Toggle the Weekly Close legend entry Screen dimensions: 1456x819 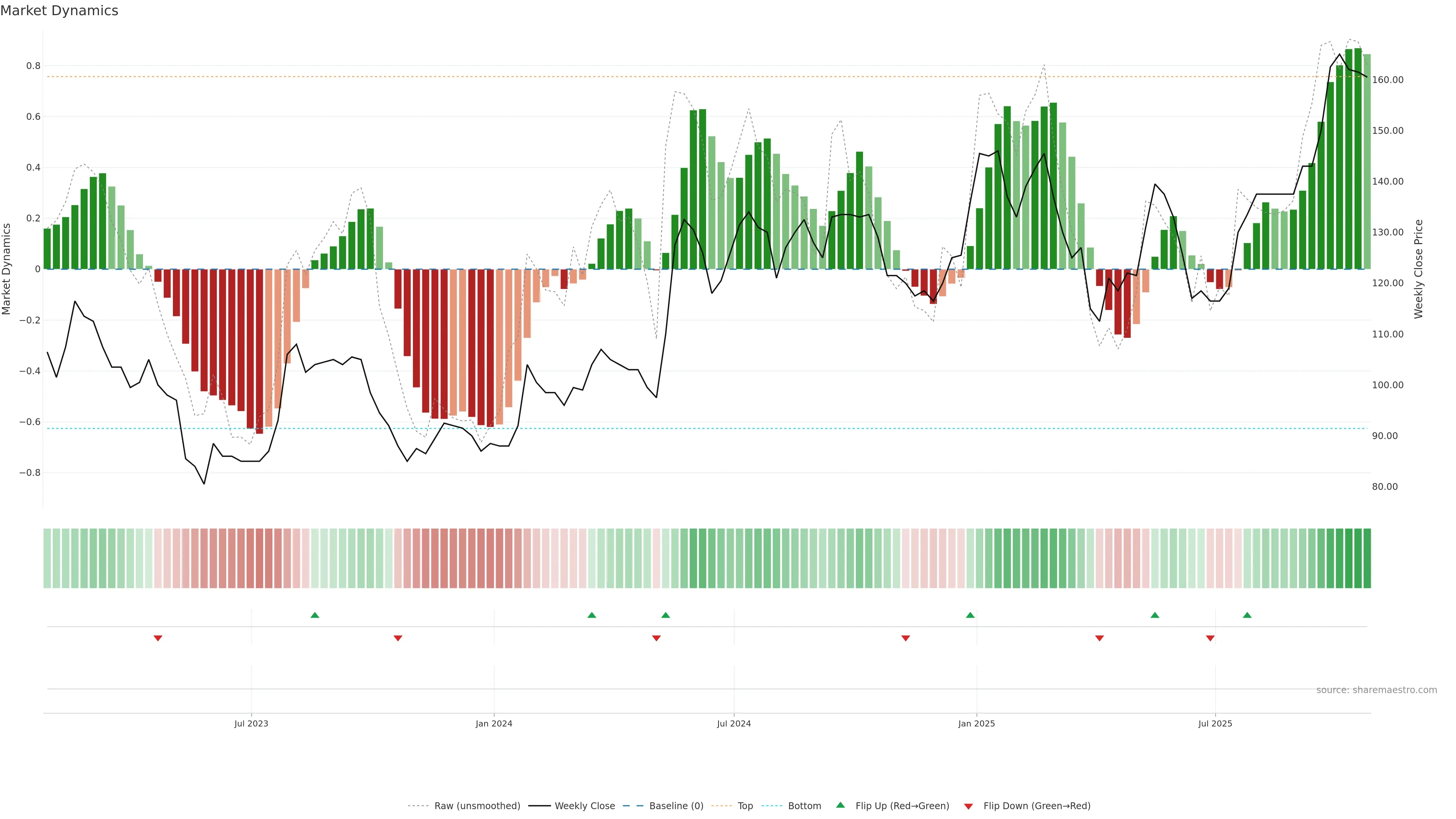click(x=584, y=806)
